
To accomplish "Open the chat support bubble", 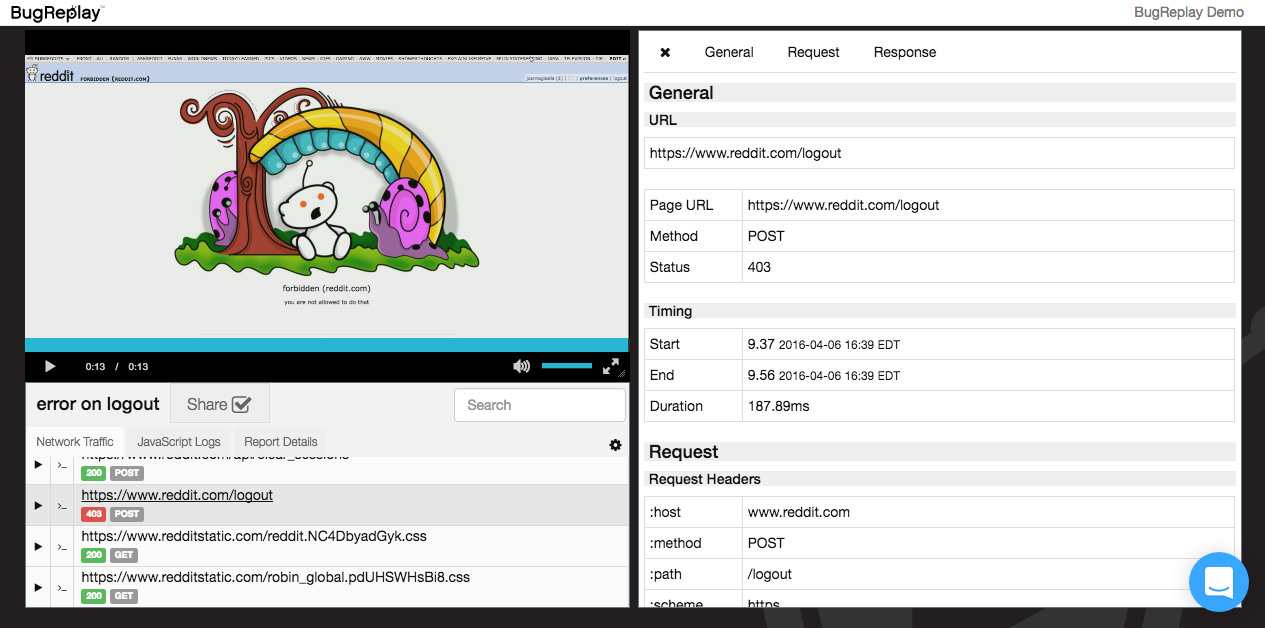I will (1219, 582).
